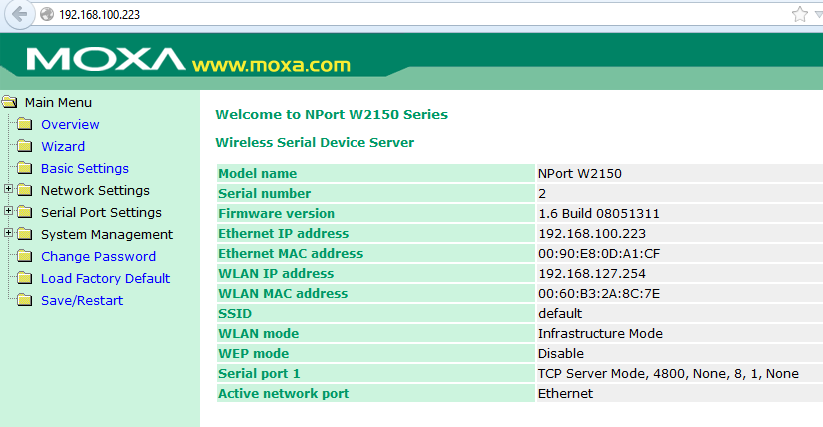Click the Ethernet MAC address row label
823x427 pixels.
point(291,253)
